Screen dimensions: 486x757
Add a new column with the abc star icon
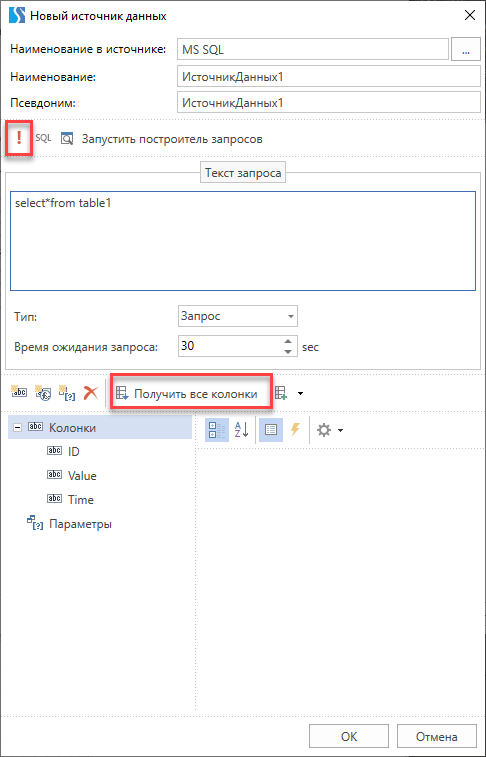pyautogui.click(x=19, y=393)
